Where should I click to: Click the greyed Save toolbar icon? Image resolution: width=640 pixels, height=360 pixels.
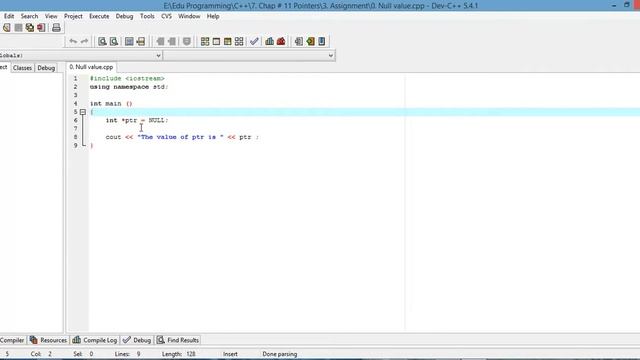[x=18, y=28]
